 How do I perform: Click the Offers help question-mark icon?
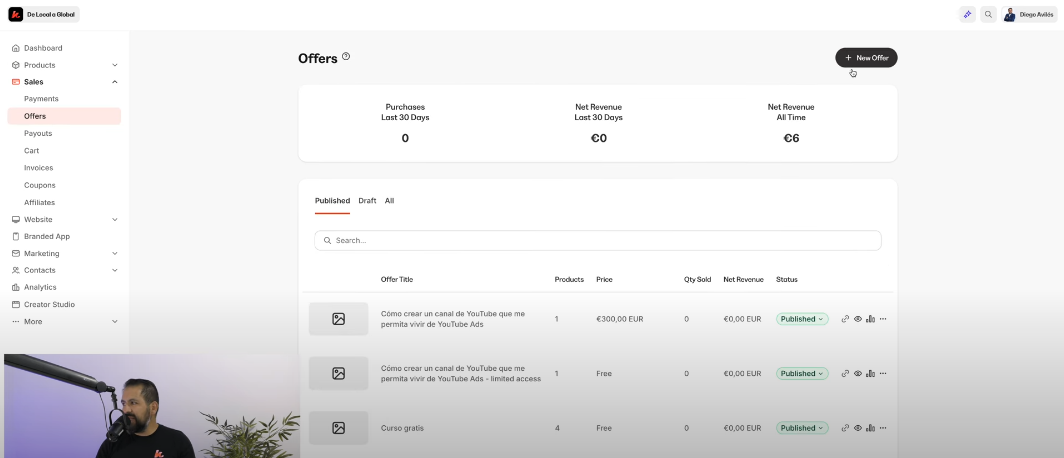346,56
